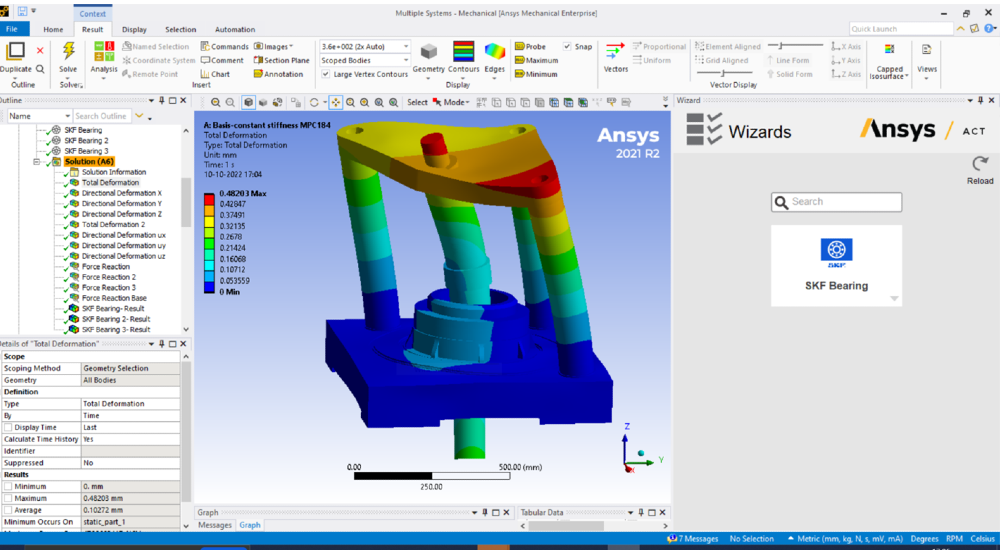Toggle the Average result checkbox
This screenshot has width=1000, height=550.
[8, 510]
